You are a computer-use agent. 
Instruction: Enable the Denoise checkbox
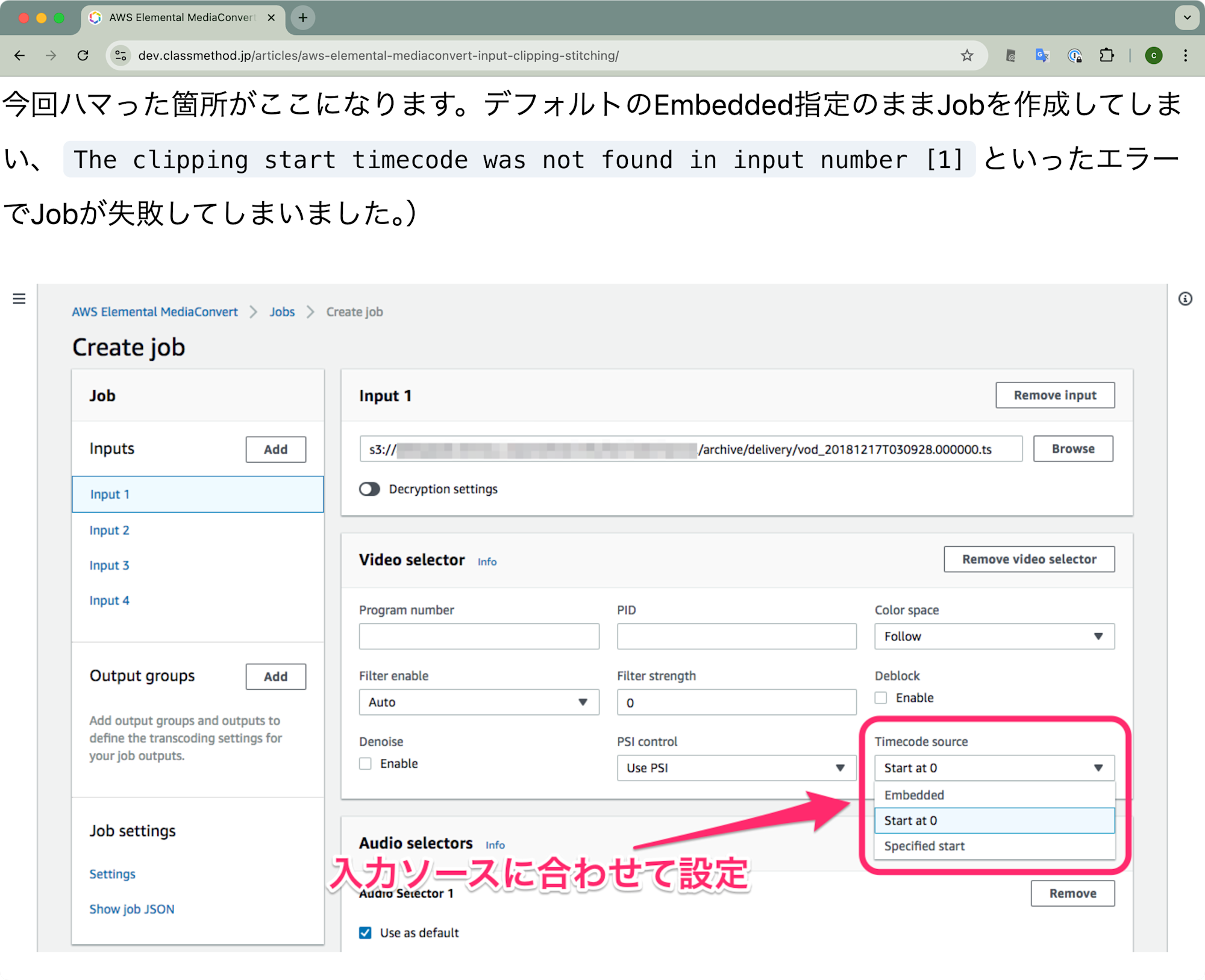pos(365,763)
